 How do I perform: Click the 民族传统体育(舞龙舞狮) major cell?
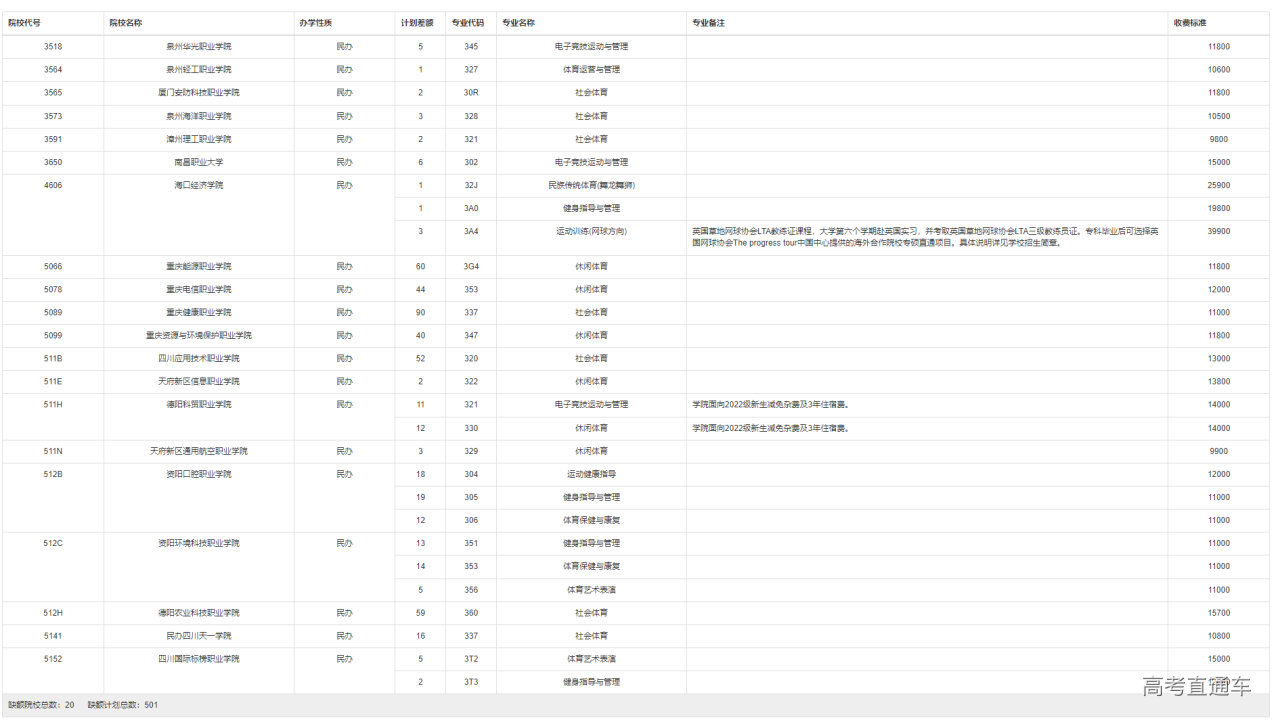tap(591, 185)
